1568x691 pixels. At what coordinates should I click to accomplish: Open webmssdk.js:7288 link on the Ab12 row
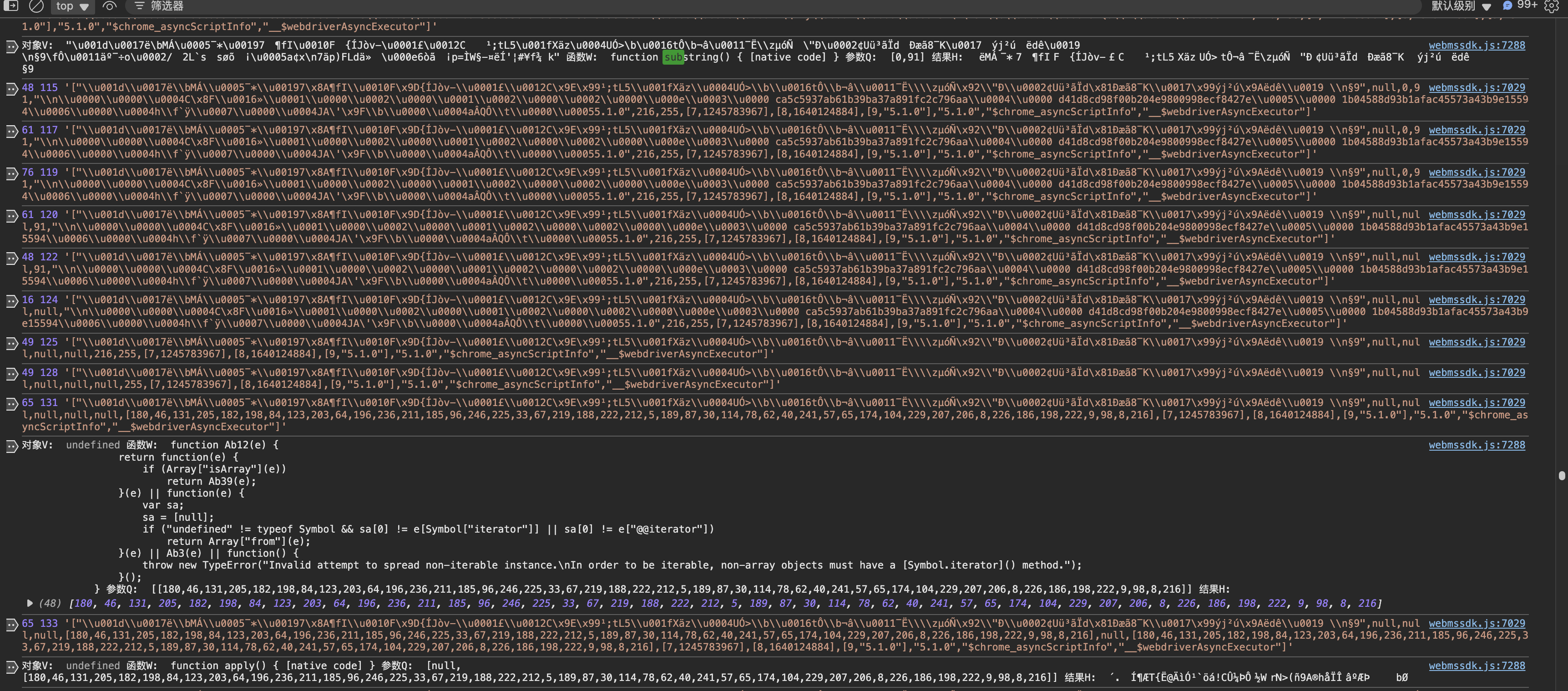[1477, 445]
